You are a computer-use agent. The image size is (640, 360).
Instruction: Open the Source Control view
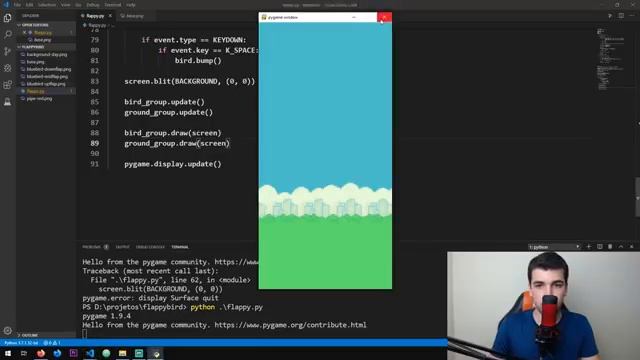pyautogui.click(x=7, y=51)
